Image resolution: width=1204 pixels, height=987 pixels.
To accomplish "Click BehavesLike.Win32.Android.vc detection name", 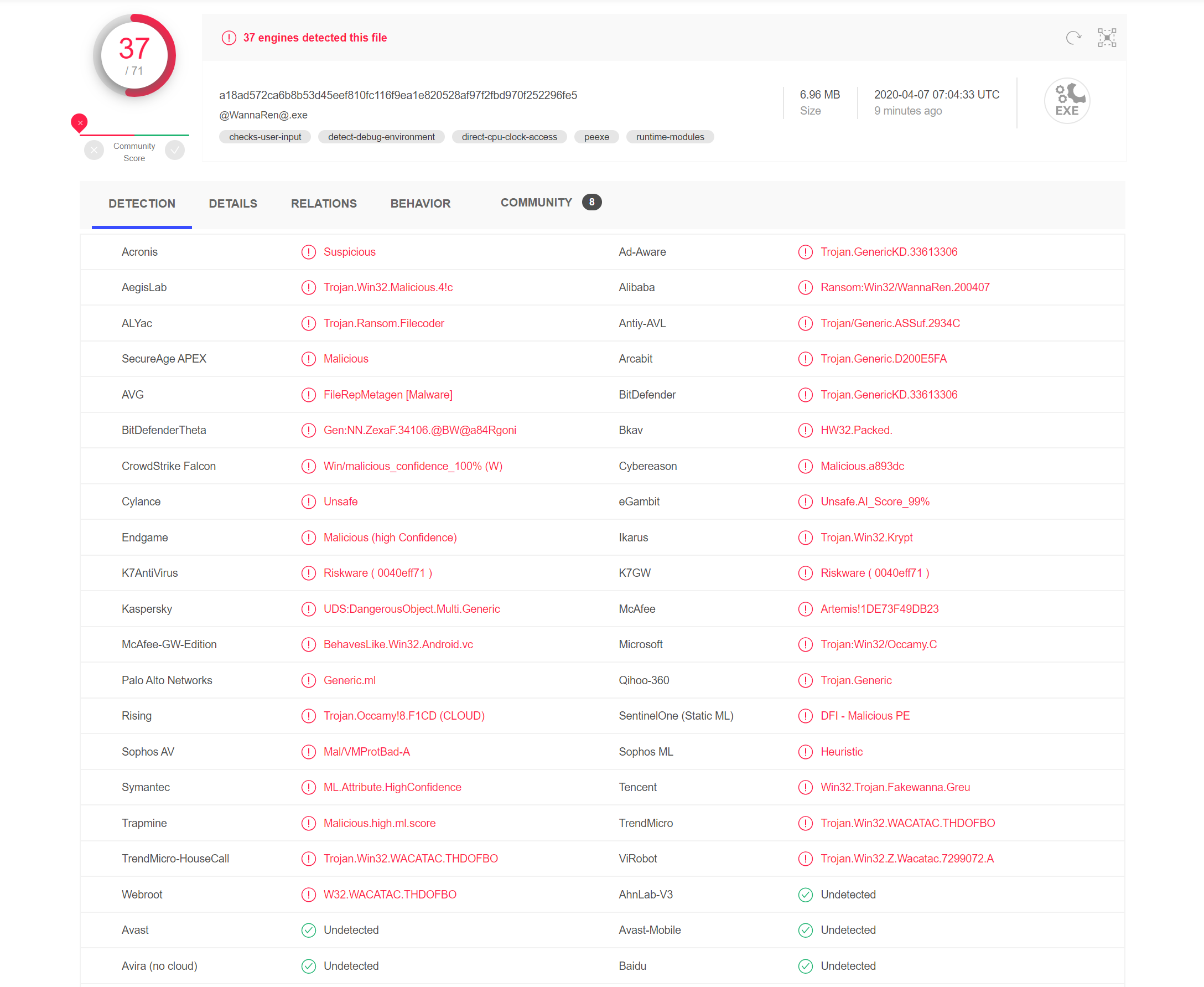I will point(398,645).
